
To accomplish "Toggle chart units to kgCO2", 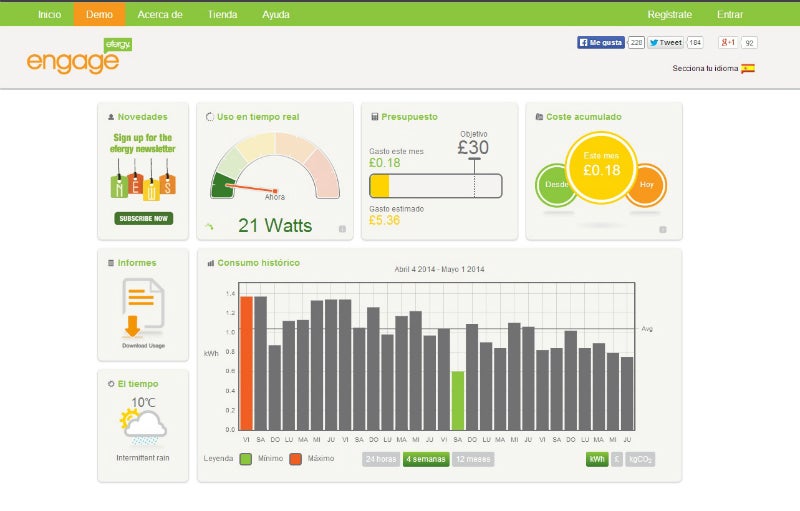I will click(x=641, y=459).
